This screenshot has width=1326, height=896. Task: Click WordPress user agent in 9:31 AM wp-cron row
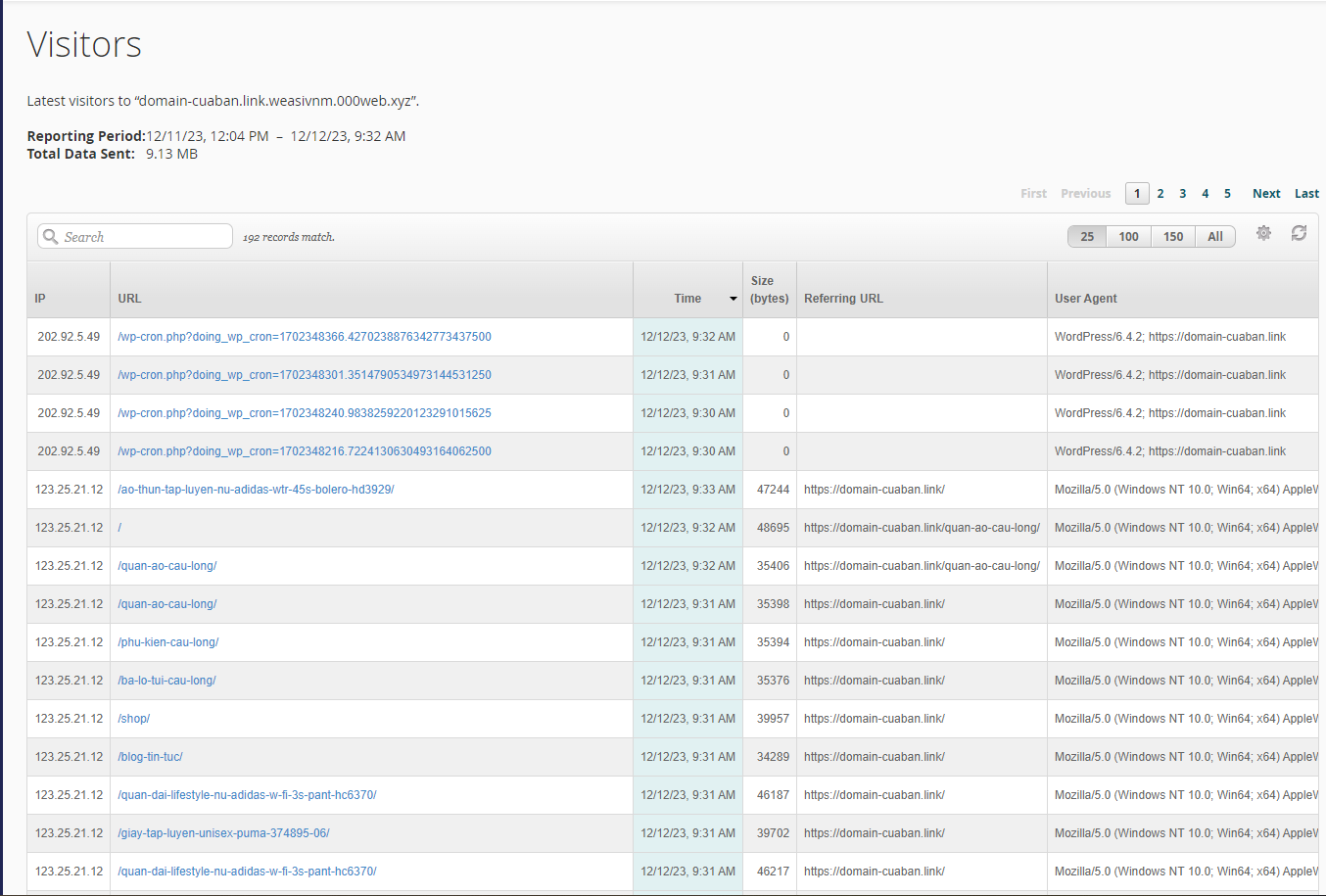pyautogui.click(x=1170, y=375)
